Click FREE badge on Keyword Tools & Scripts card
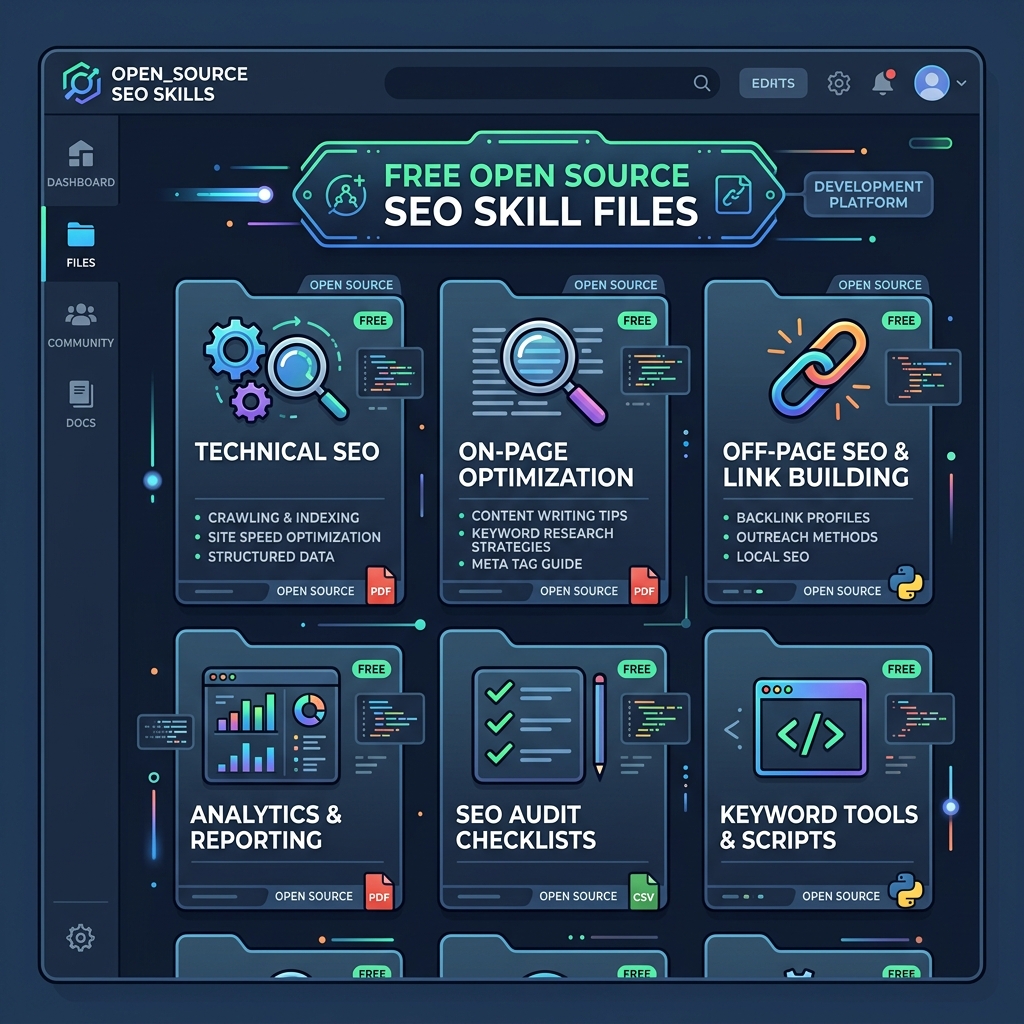 click(901, 669)
